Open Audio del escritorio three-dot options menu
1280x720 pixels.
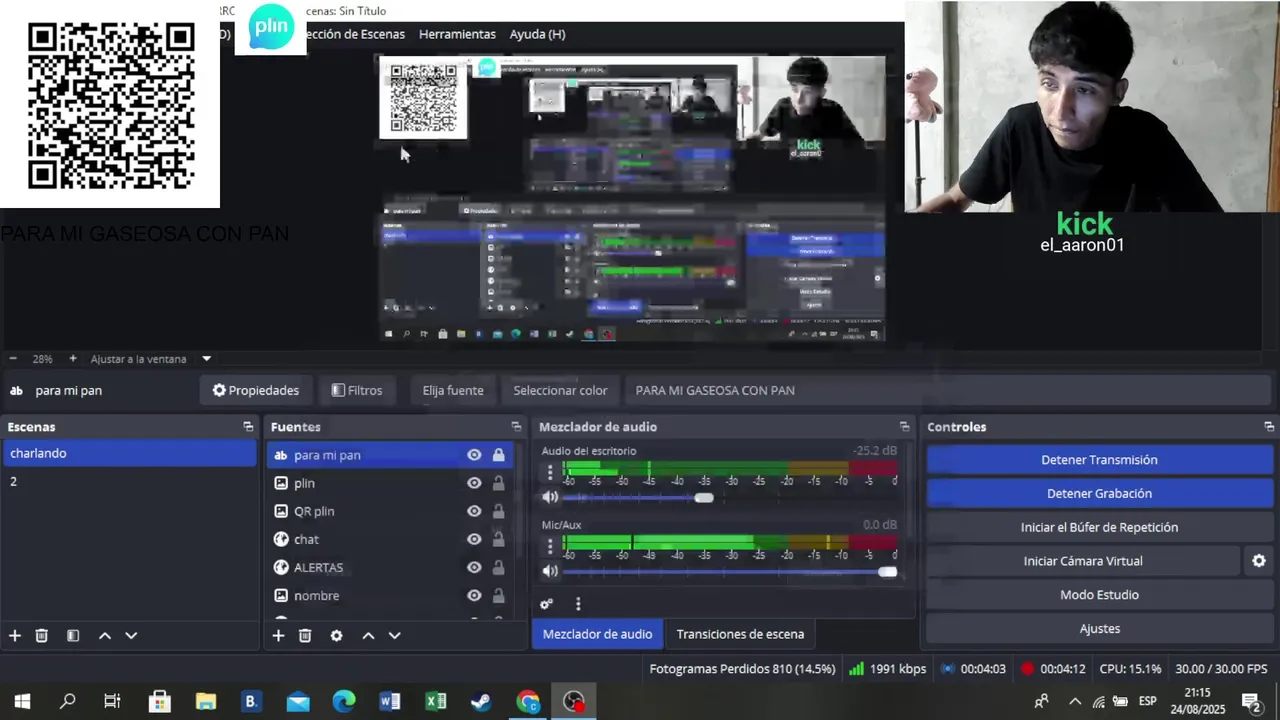pos(549,472)
